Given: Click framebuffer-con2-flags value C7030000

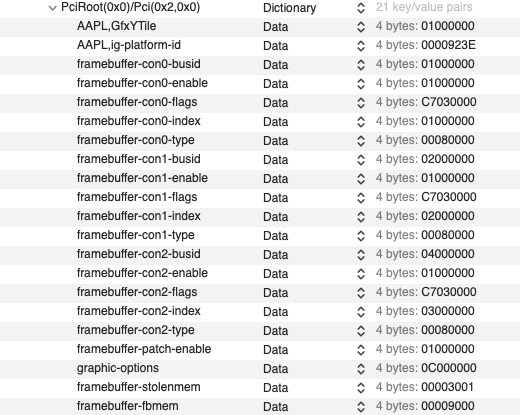Looking at the screenshot, I should pos(449,292).
